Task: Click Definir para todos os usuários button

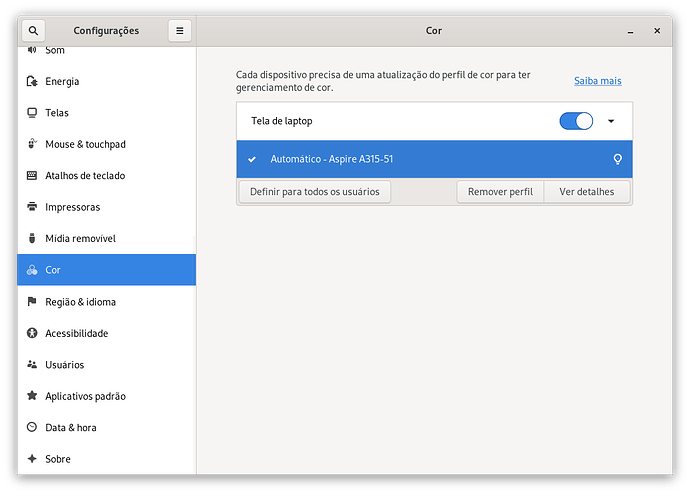Action: pyautogui.click(x=315, y=192)
